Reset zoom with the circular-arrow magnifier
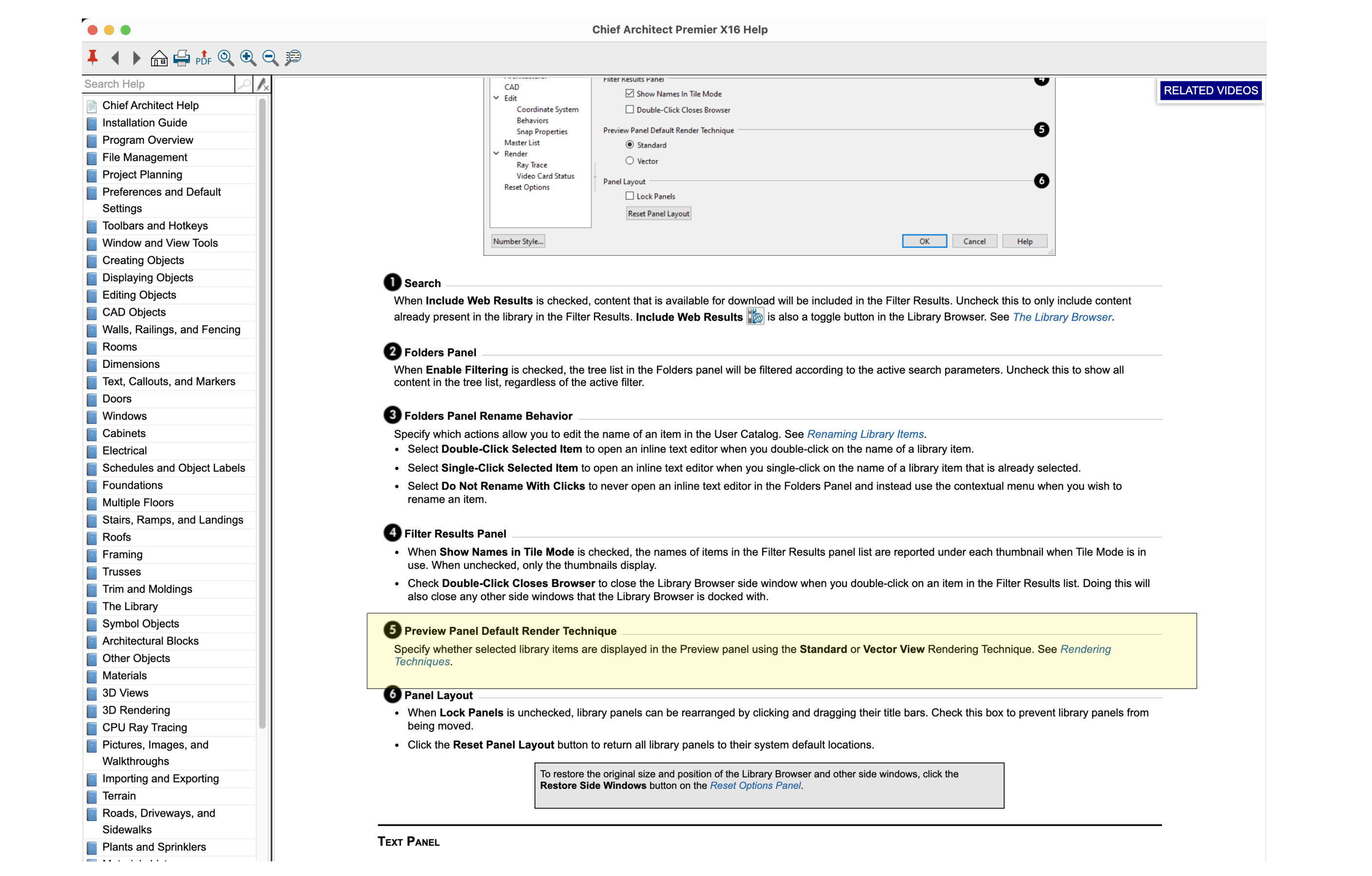Image resolution: width=1372 pixels, height=876 pixels. 226,57
